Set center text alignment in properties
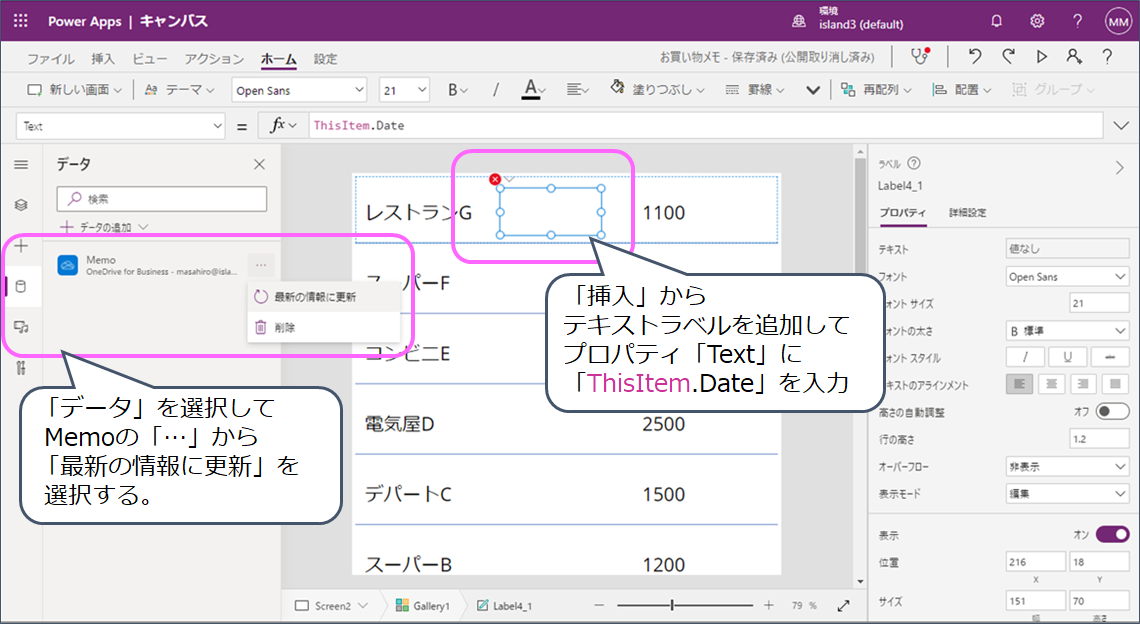 click(1051, 384)
